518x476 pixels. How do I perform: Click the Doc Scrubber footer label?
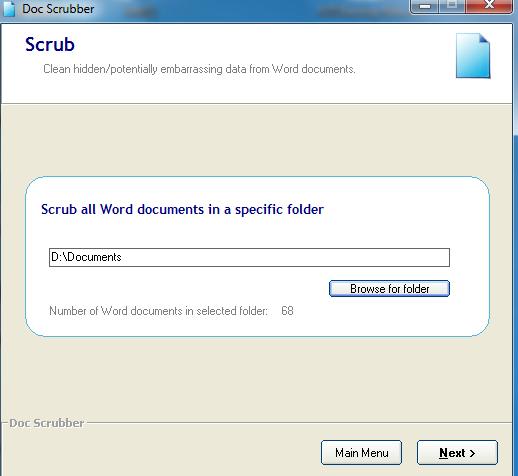tap(46, 423)
